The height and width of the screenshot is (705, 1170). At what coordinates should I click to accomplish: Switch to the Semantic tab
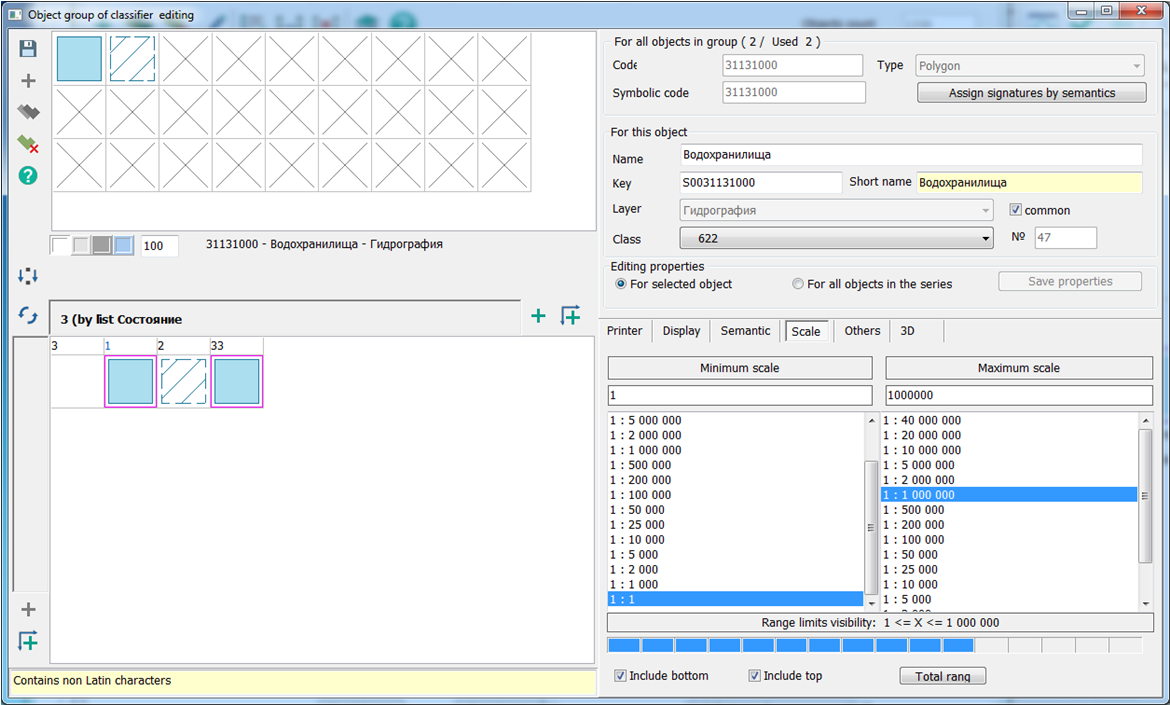coord(745,331)
